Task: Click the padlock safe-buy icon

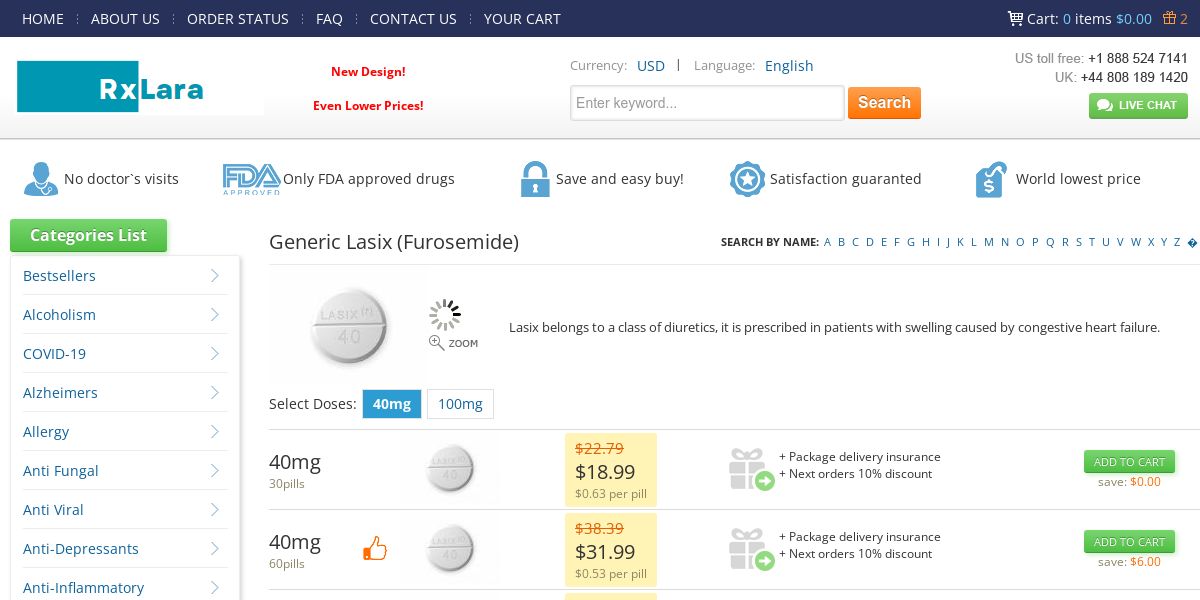Action: pos(535,179)
